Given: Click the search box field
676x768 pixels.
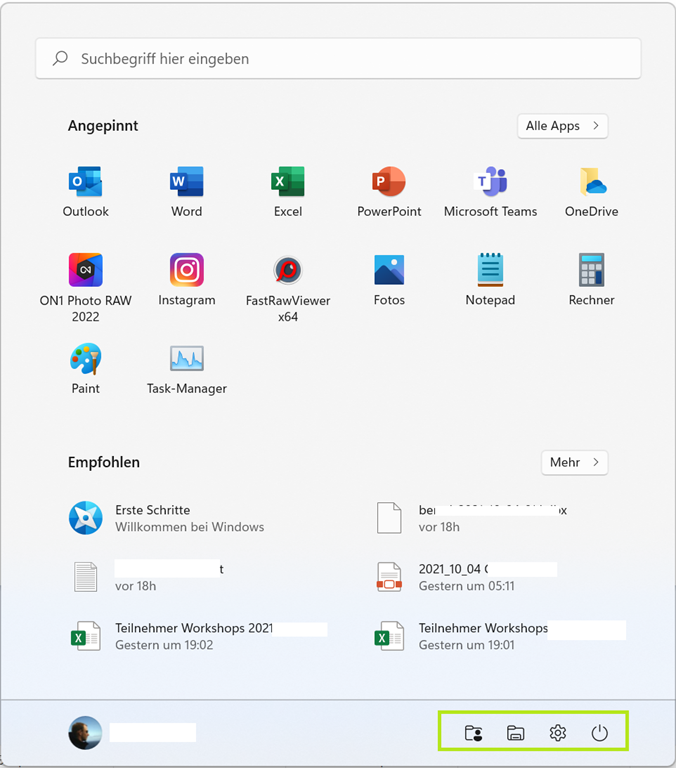Looking at the screenshot, I should [338, 59].
